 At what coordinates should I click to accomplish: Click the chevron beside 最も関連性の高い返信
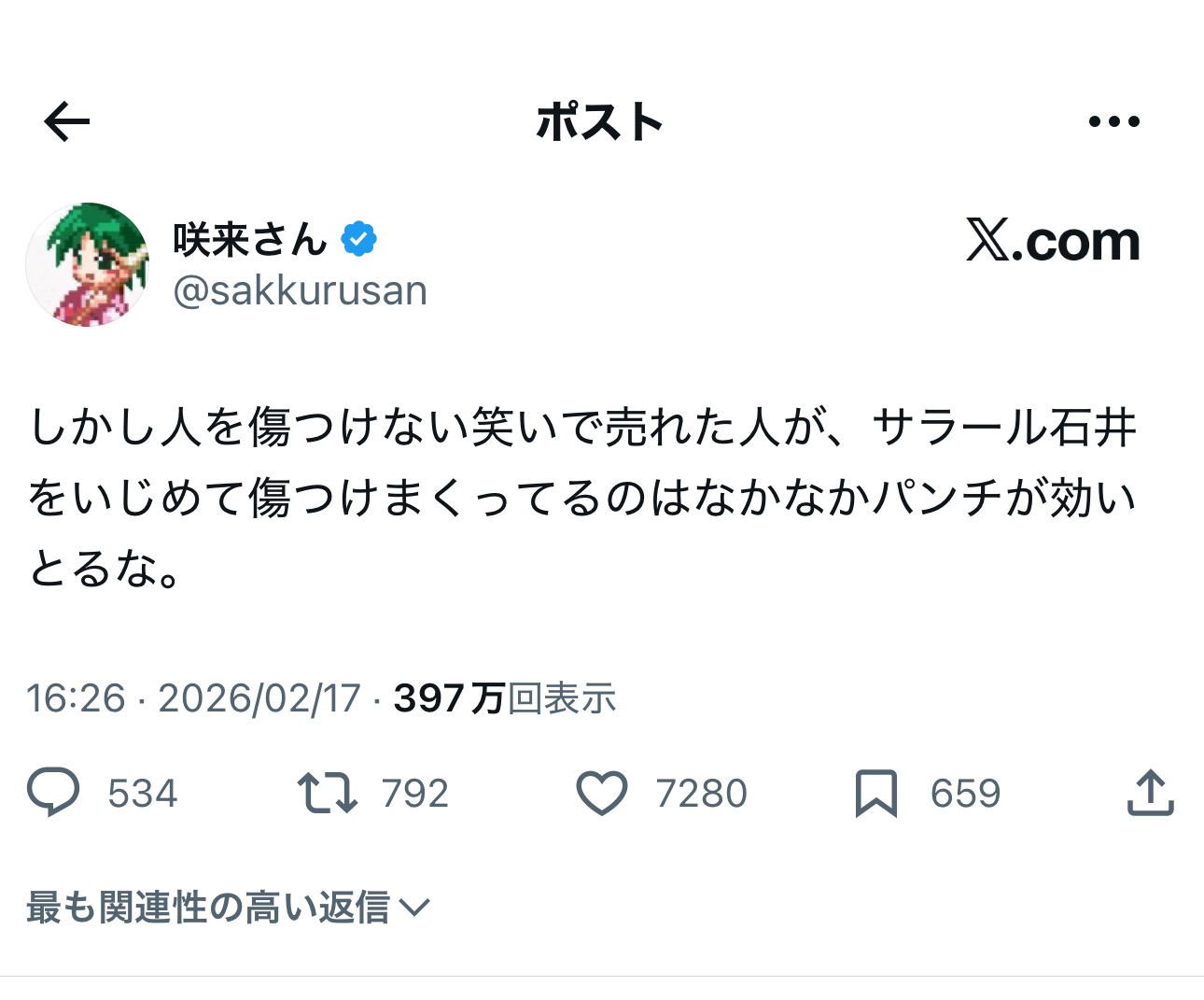coord(413,907)
